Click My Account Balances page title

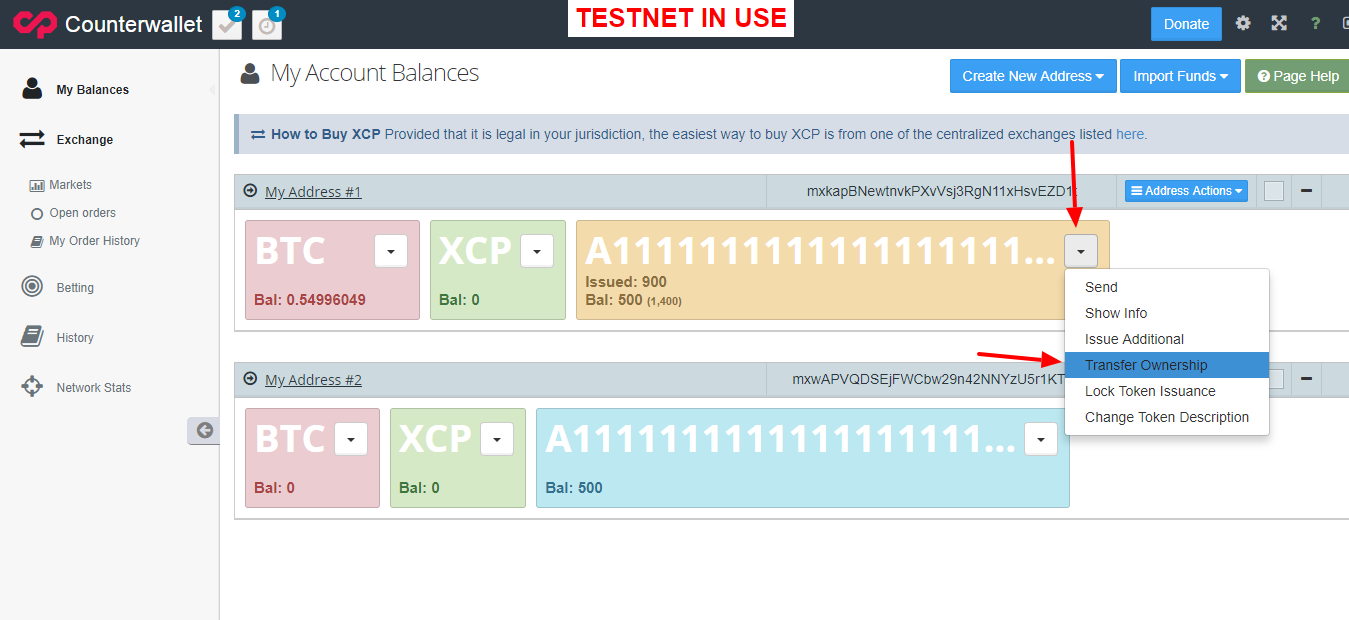[x=375, y=73]
